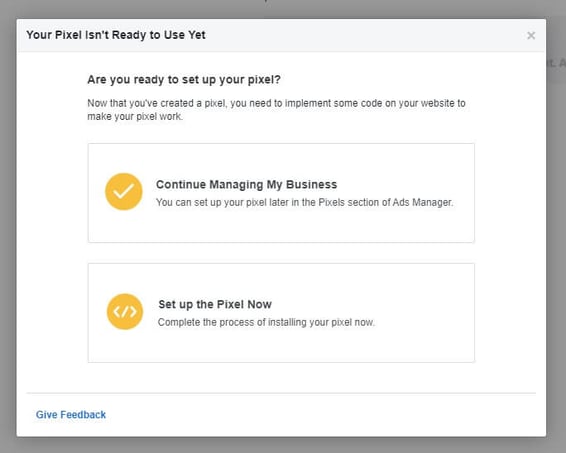The image size is (566, 453).
Task: Click the 'set up your pixel later' description
Action: (x=304, y=202)
